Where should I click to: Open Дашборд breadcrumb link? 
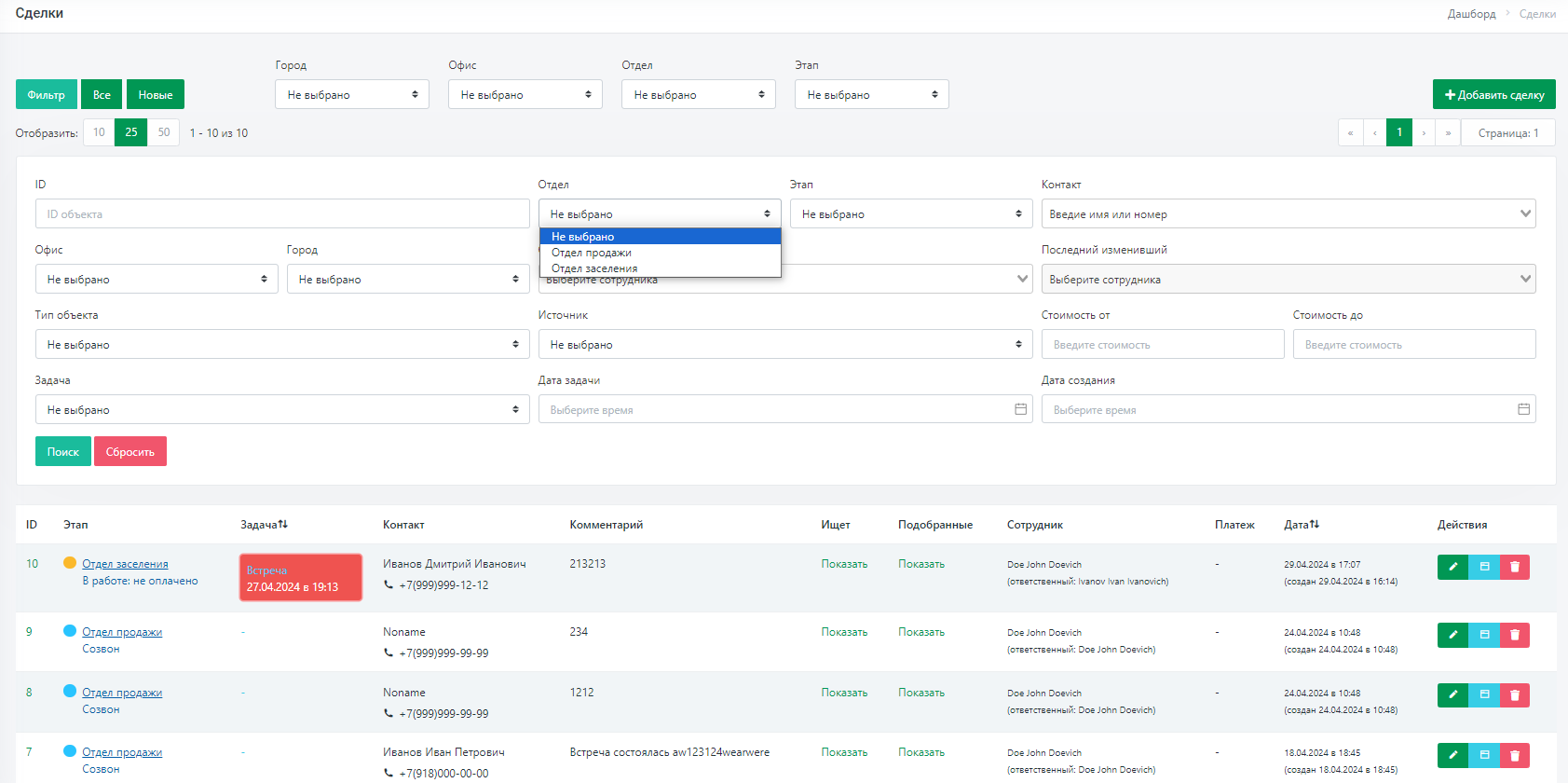coord(1471,14)
